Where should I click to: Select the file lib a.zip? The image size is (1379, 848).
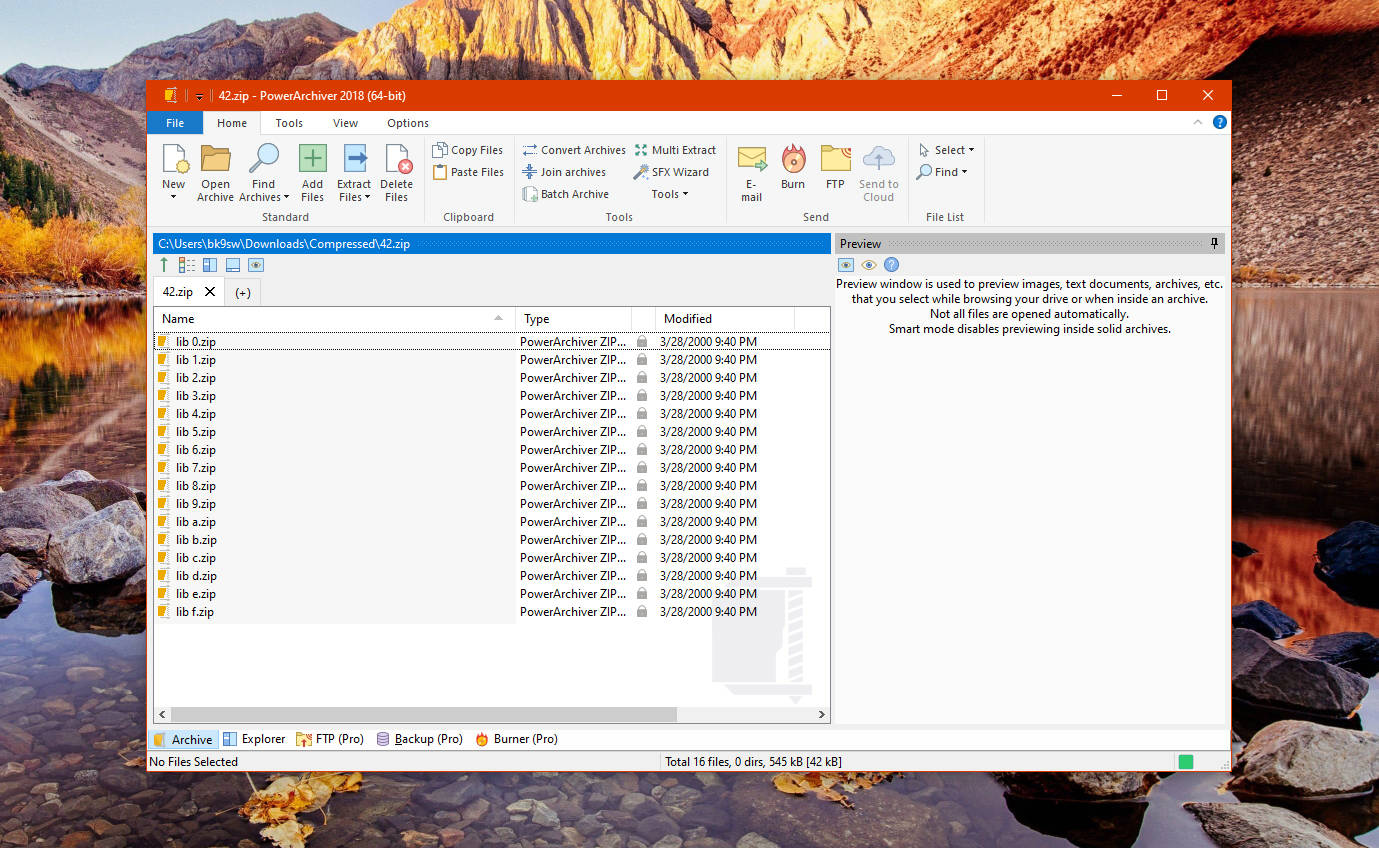196,522
